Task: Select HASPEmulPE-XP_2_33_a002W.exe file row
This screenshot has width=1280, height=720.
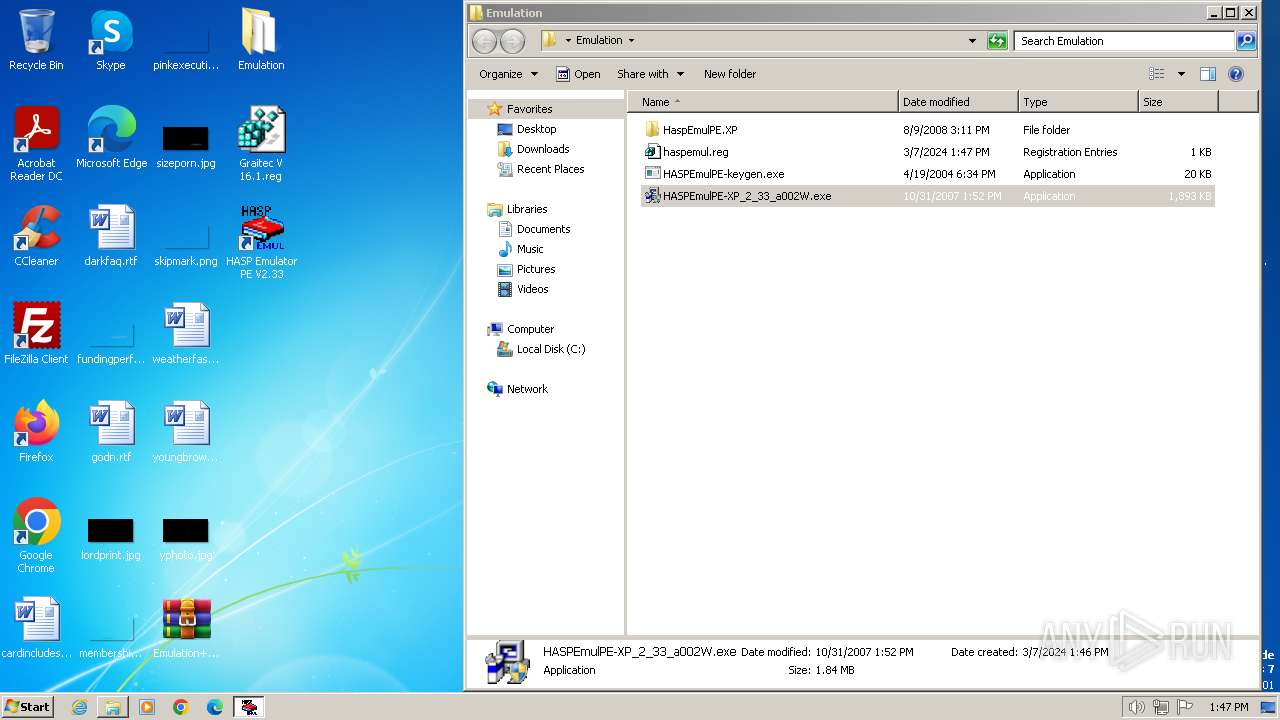Action: (x=927, y=196)
